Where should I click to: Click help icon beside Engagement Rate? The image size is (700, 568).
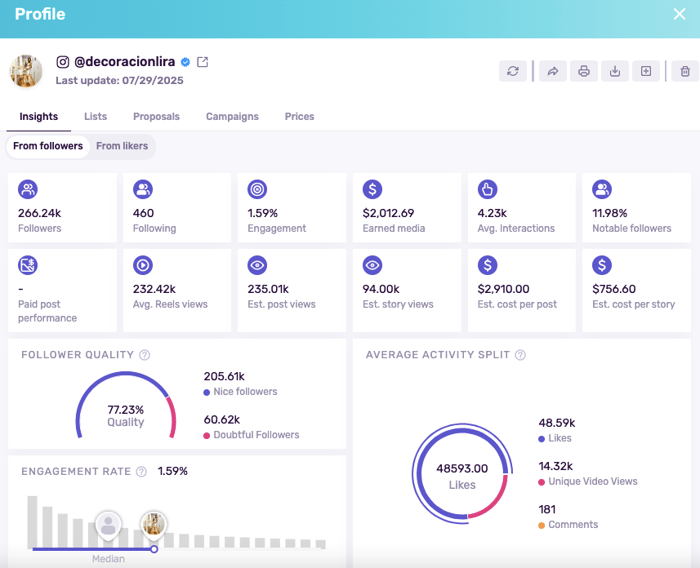pos(141,472)
